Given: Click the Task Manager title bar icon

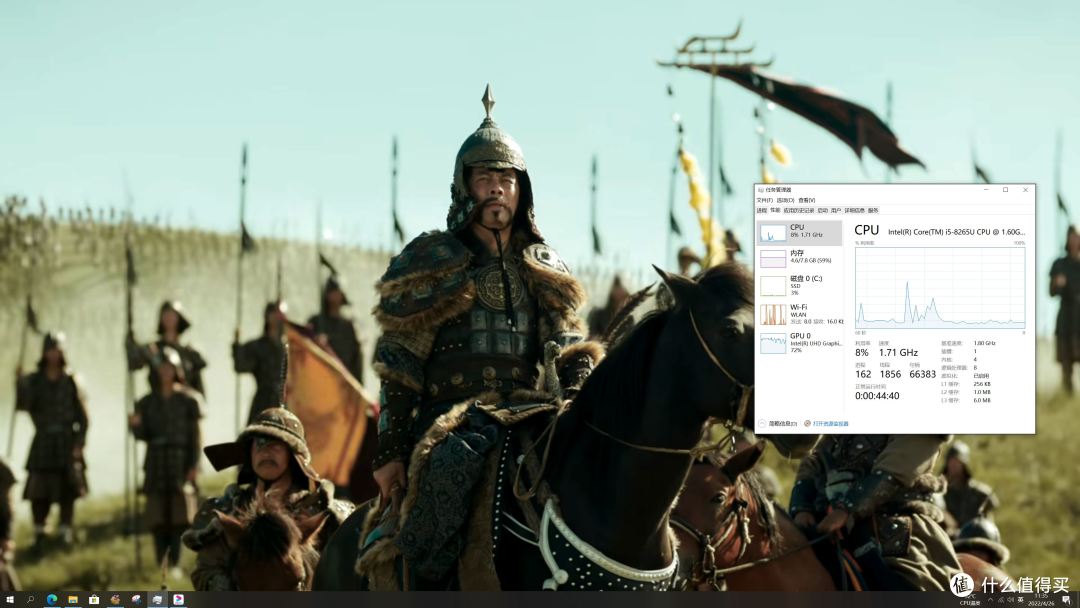Looking at the screenshot, I should [x=761, y=190].
